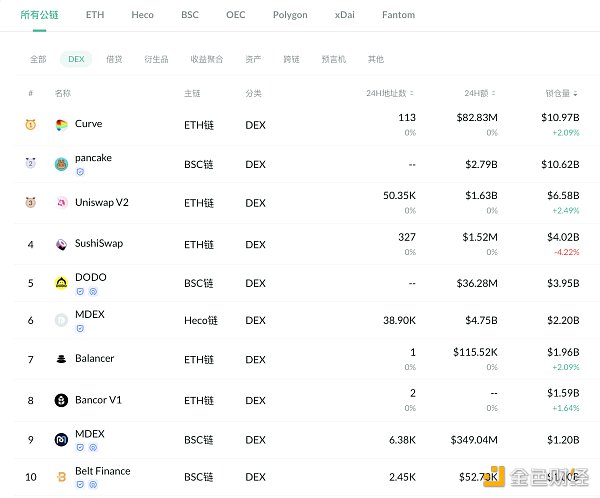Screen dimensions: 600x498
Task: Switch to the BSC chain tab
Action: [x=190, y=15]
